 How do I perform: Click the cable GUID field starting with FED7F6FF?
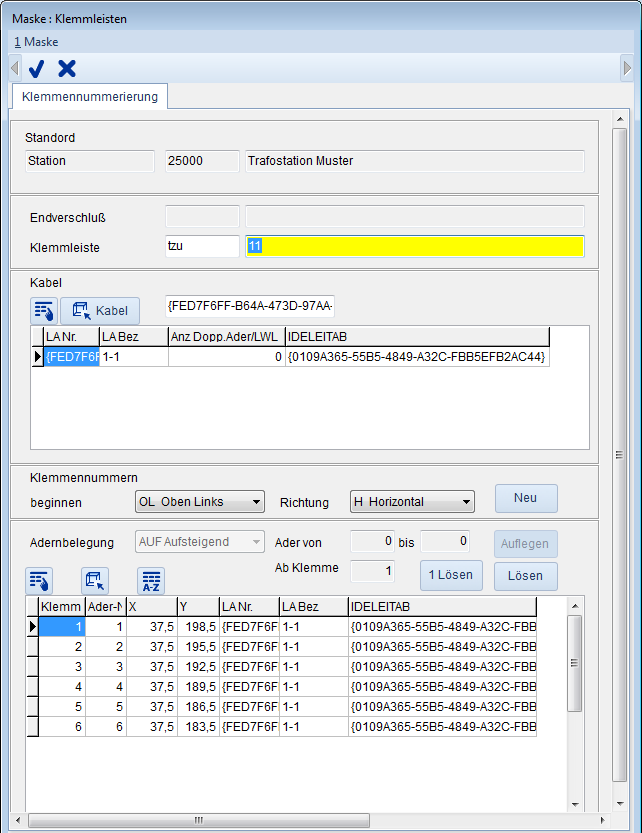(250, 307)
